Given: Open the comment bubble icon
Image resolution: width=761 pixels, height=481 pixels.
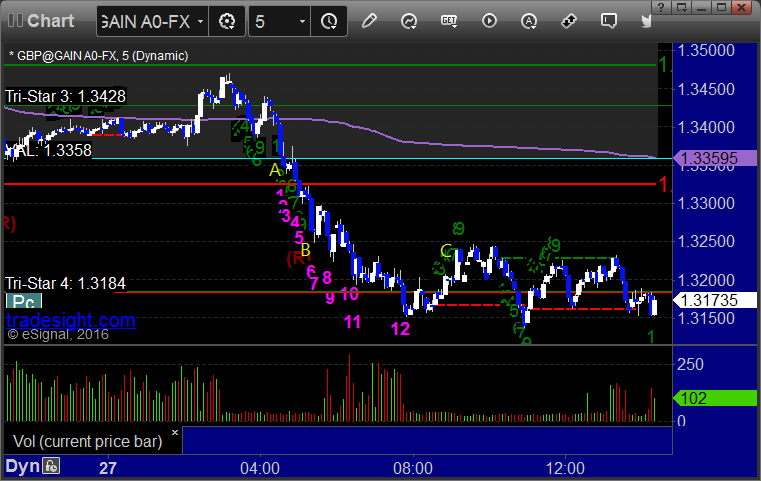Looking at the screenshot, I should 609,21.
